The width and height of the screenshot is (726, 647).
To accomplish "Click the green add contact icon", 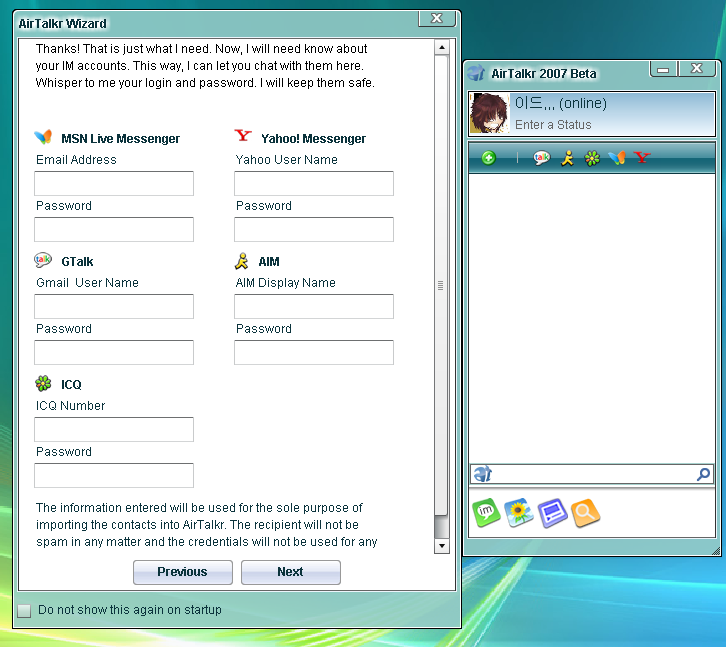I will coord(488,158).
